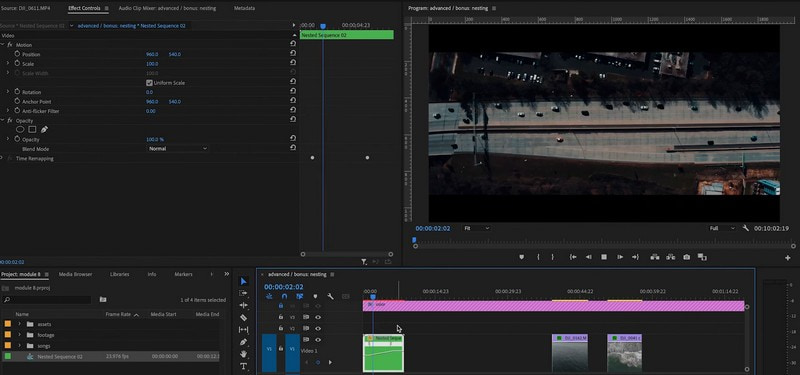This screenshot has height=375, width=800.
Task: Click timeline nest-or-individual clips icon
Action: coord(269,296)
